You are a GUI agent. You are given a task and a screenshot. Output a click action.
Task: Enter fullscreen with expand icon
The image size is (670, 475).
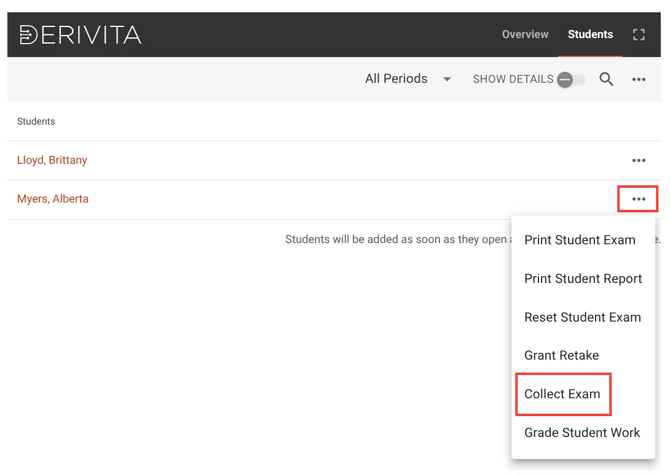[639, 35]
